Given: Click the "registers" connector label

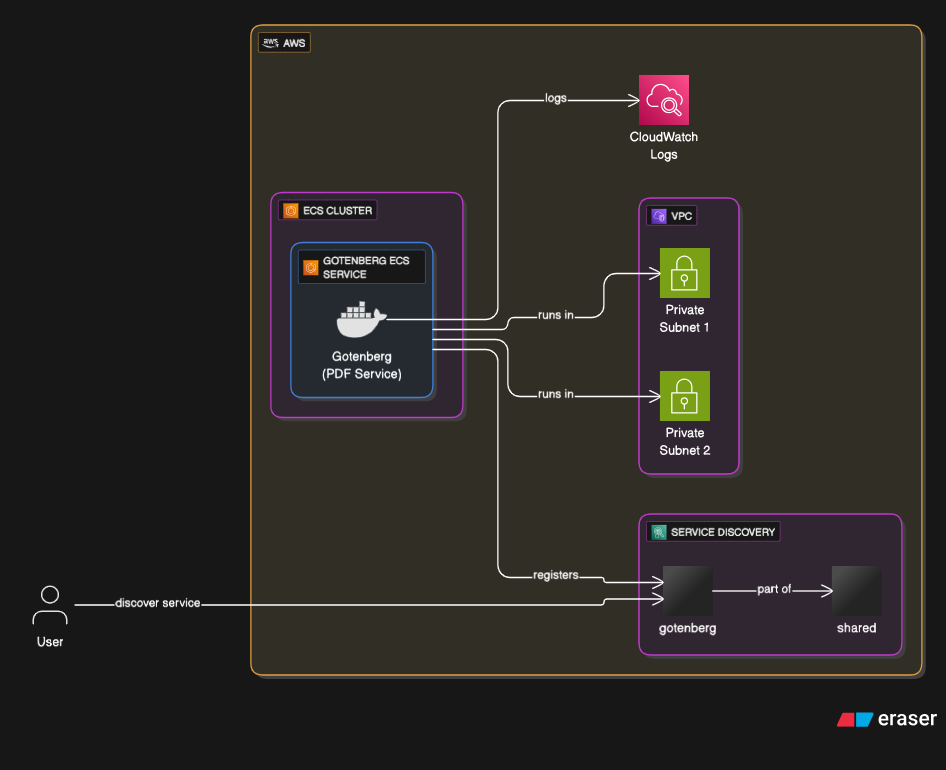Looking at the screenshot, I should tap(555, 575).
